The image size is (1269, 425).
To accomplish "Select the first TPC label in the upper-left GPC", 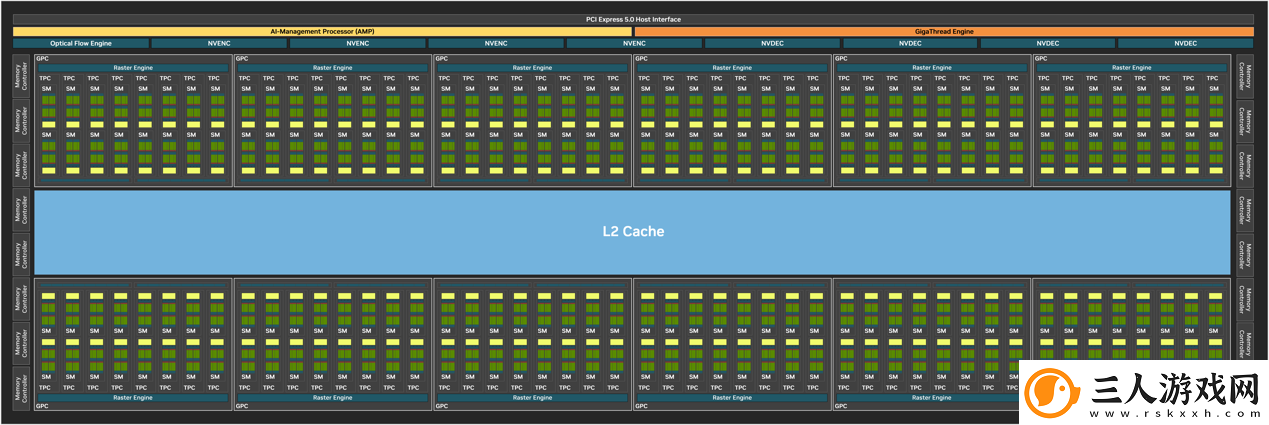I will (46, 78).
